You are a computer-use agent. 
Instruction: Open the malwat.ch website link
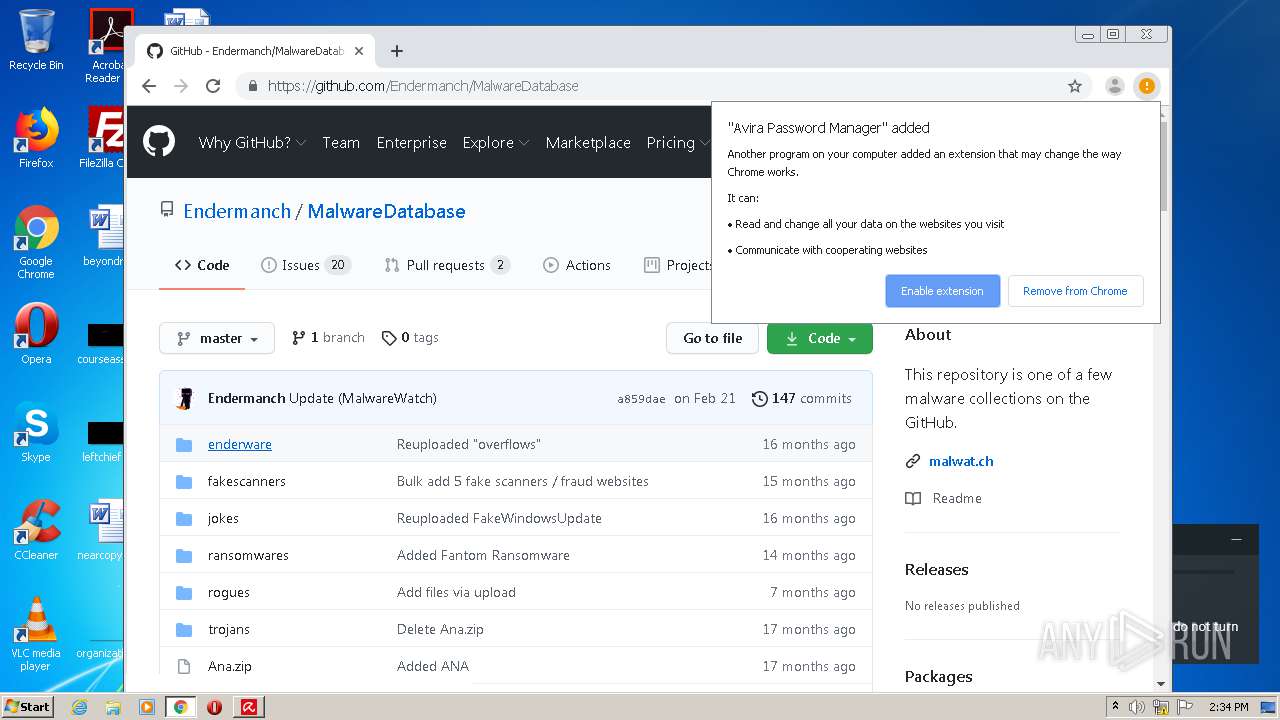[961, 461]
